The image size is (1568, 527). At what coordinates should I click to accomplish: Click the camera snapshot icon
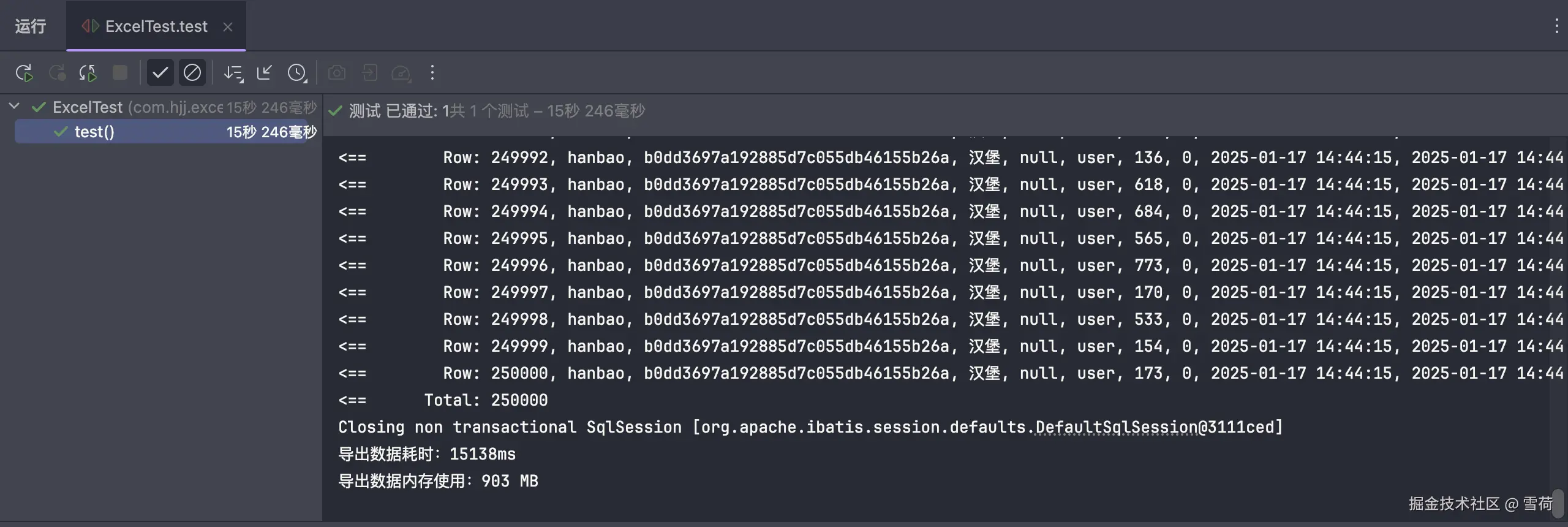point(337,73)
